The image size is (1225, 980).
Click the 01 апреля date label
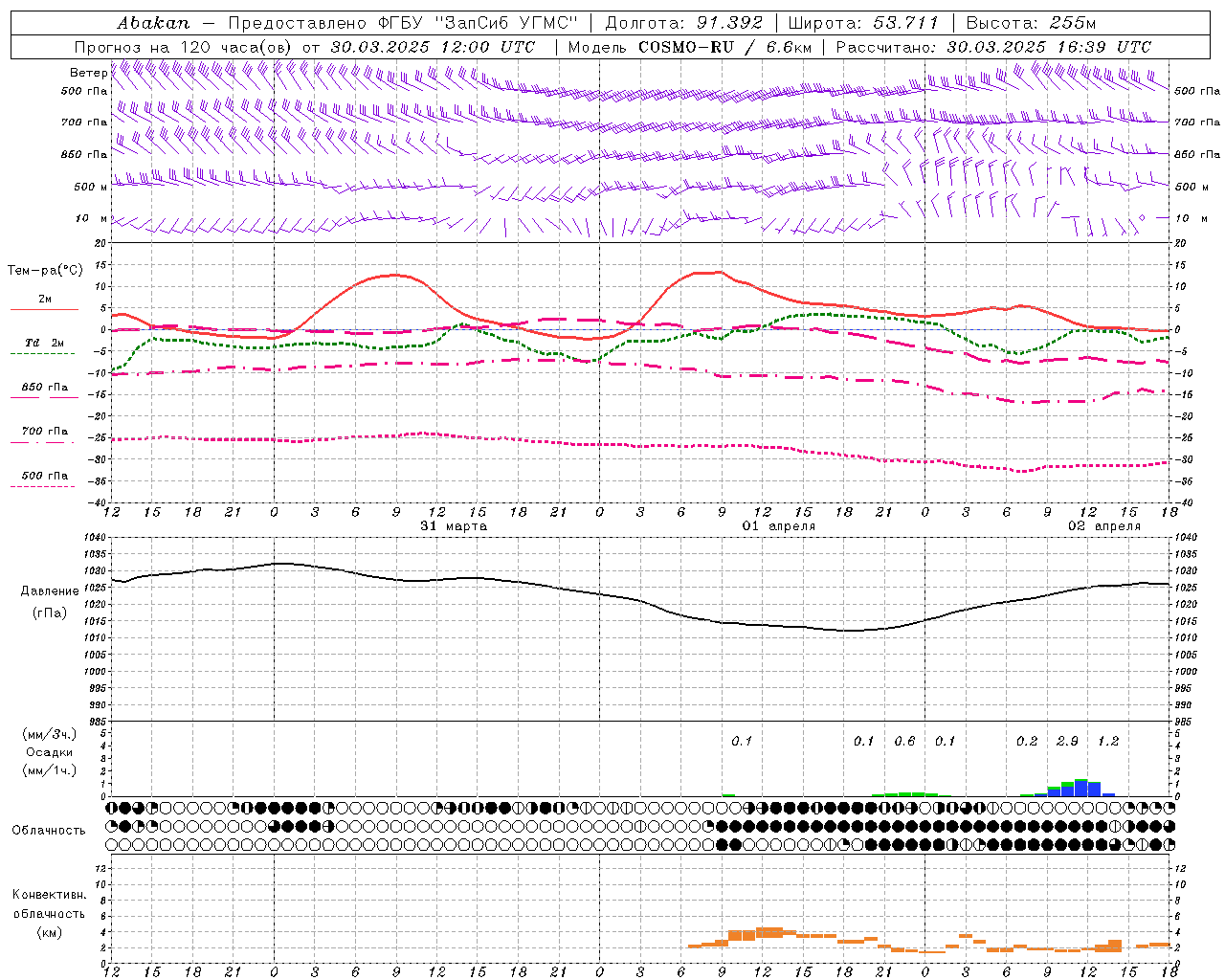[x=779, y=526]
